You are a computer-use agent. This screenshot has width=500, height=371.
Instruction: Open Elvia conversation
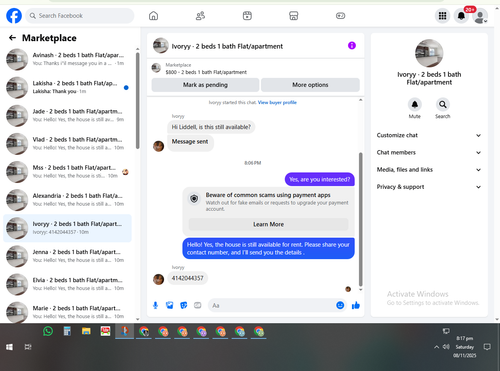68,284
